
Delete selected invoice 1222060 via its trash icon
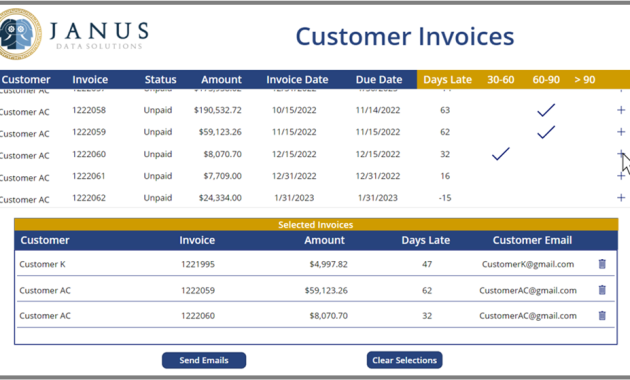[602, 316]
